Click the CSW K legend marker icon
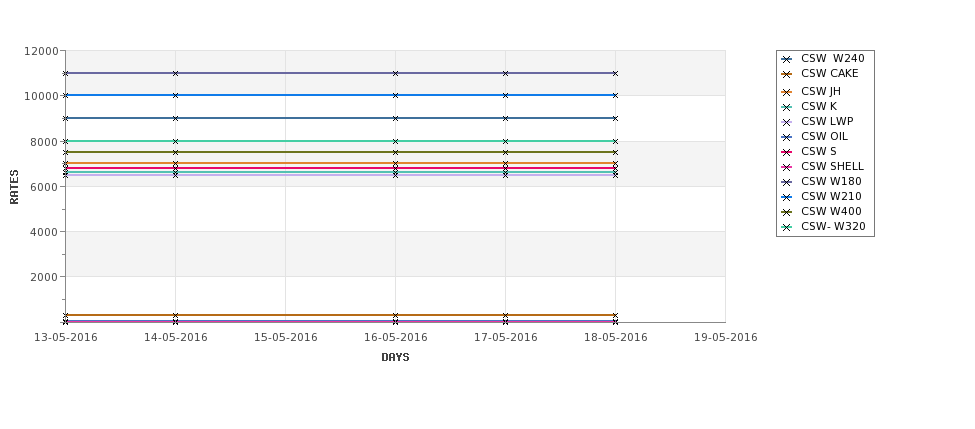This screenshot has height=429, width=975. pos(787,107)
